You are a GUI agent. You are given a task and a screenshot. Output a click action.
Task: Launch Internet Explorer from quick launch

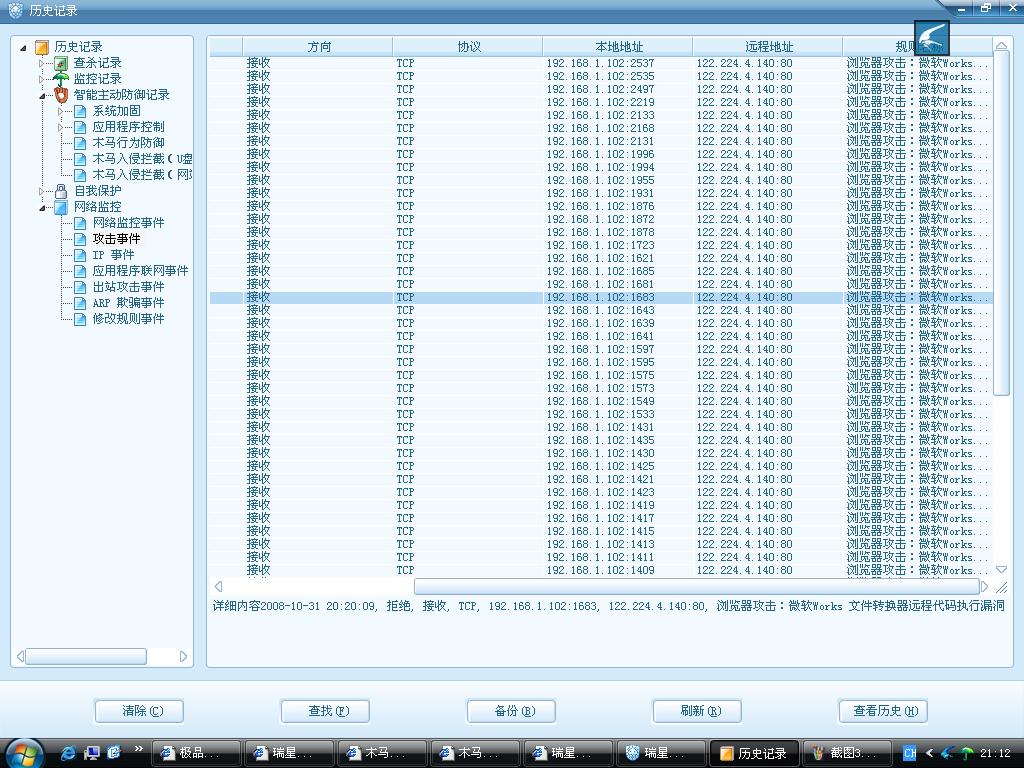click(x=69, y=753)
